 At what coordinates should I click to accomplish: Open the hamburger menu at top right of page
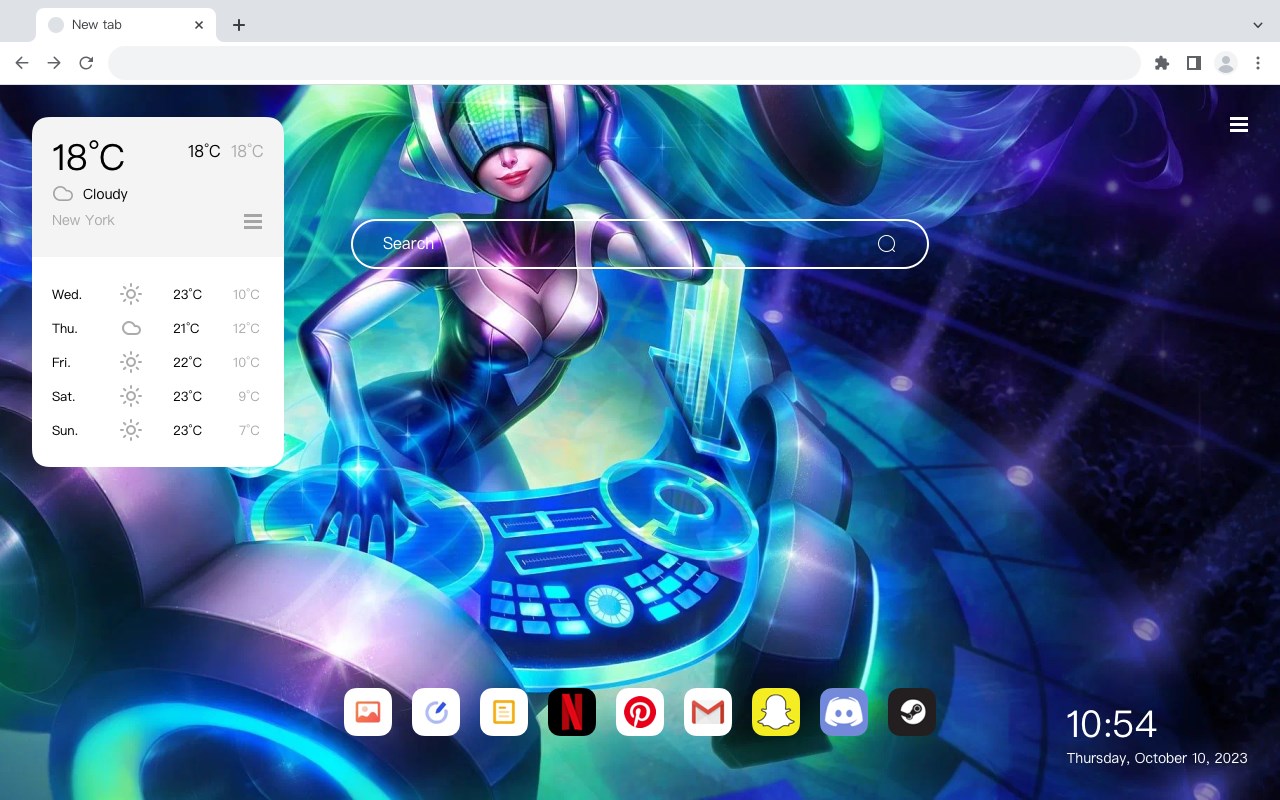point(1239,125)
